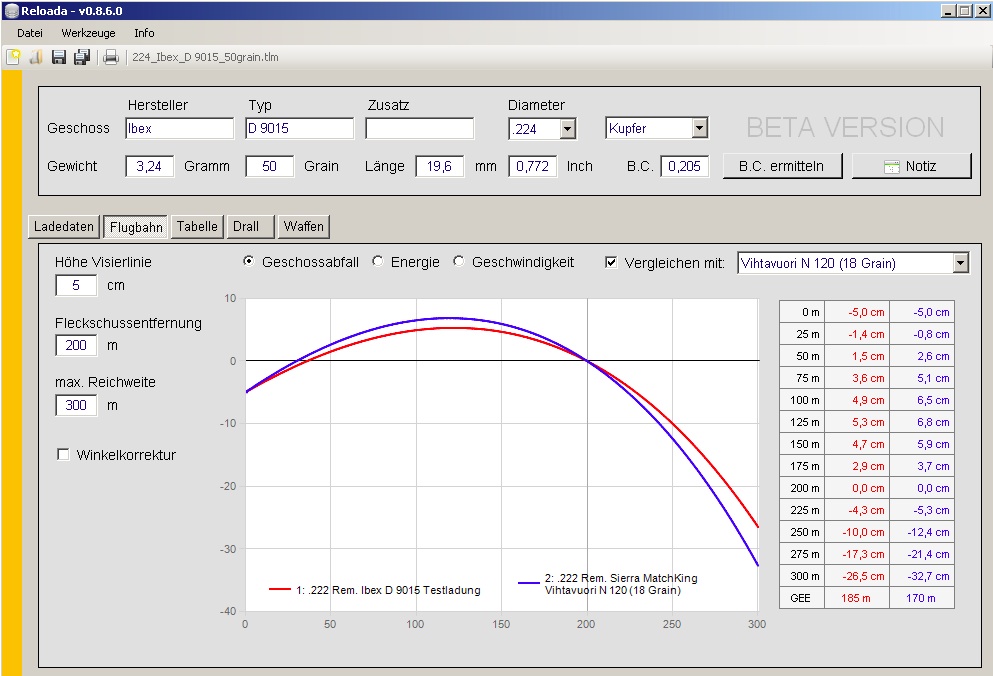Open the Notiz note button
This screenshot has height=676, width=993.
click(911, 166)
